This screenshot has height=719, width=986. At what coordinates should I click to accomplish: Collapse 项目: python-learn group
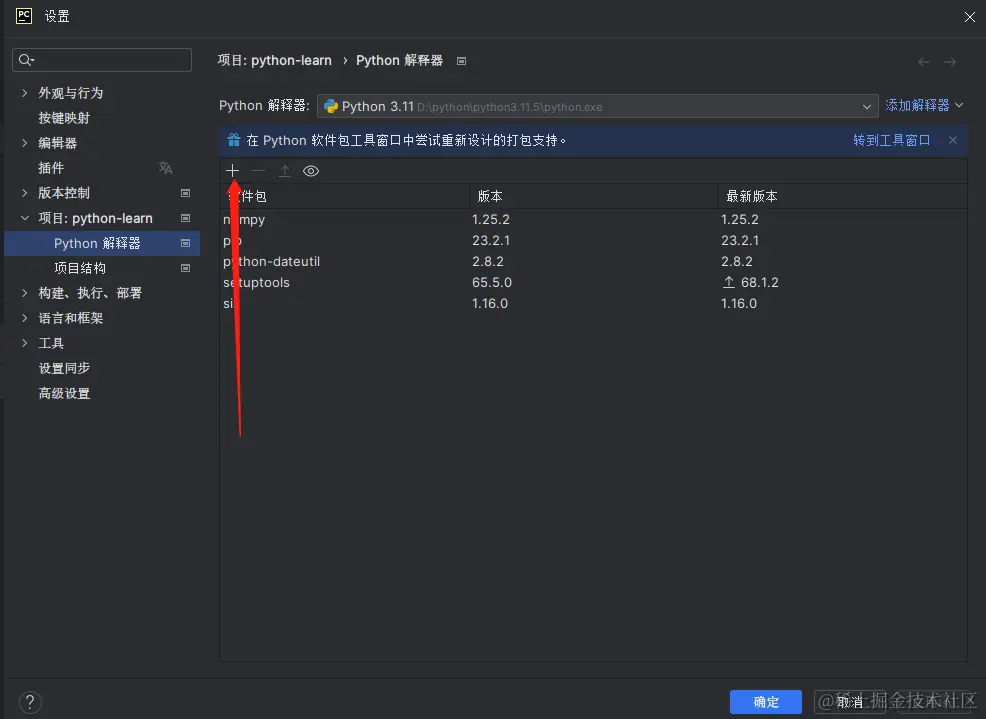25,218
